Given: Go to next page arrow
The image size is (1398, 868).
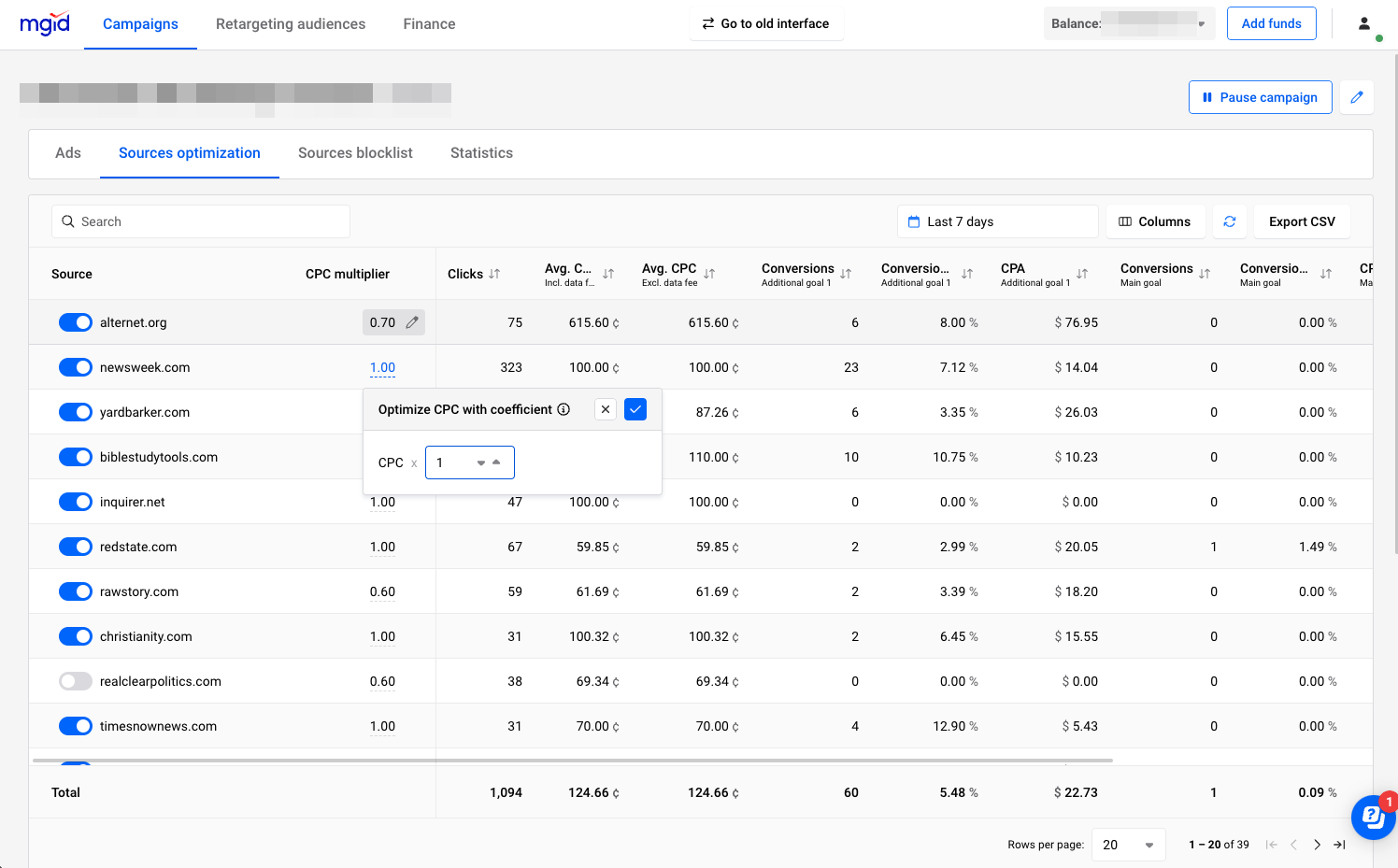Looking at the screenshot, I should click(x=1317, y=845).
